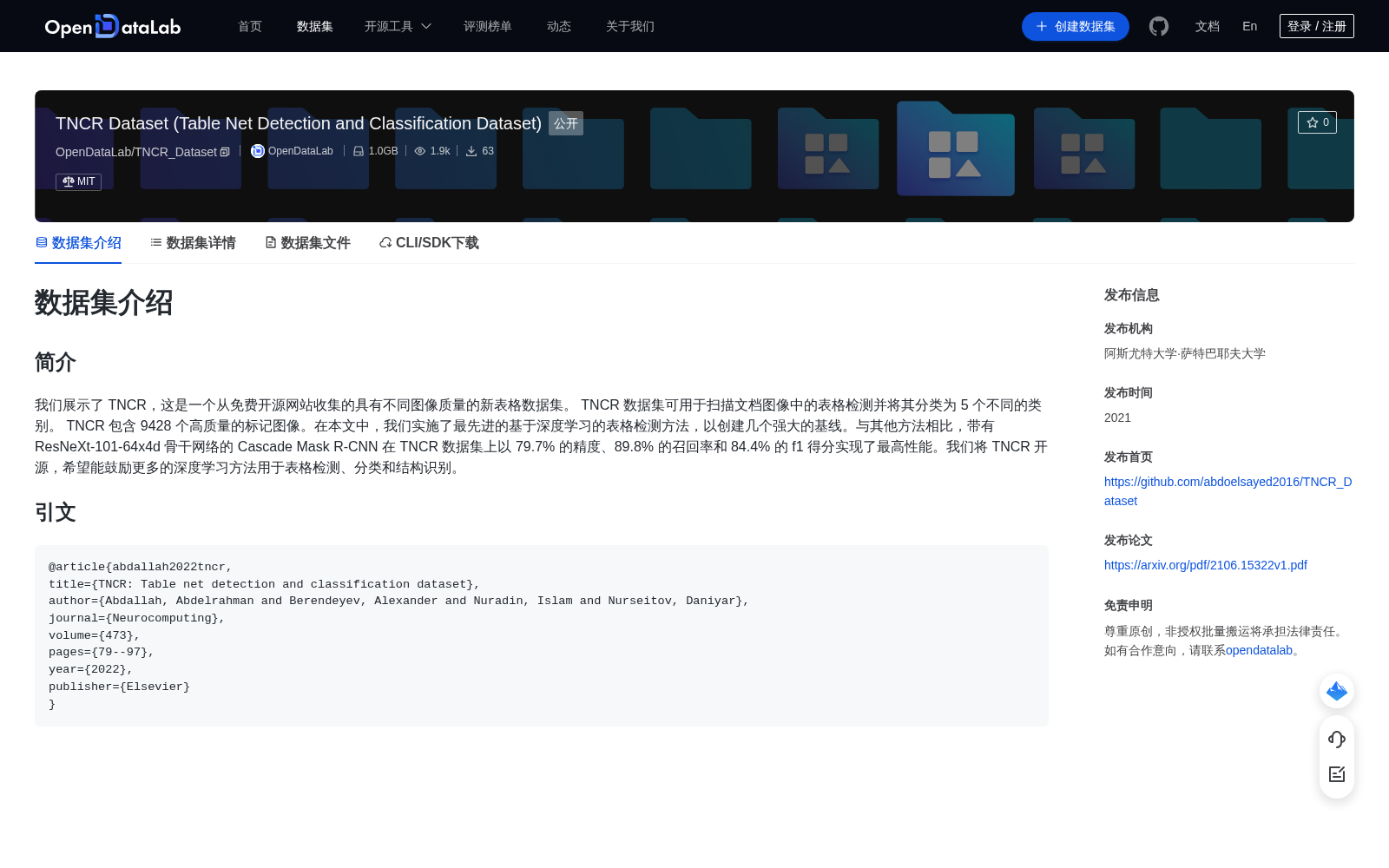This screenshot has width=1389, height=868.
Task: Open the arxiv.org paper PDF link
Action: tap(1206, 565)
